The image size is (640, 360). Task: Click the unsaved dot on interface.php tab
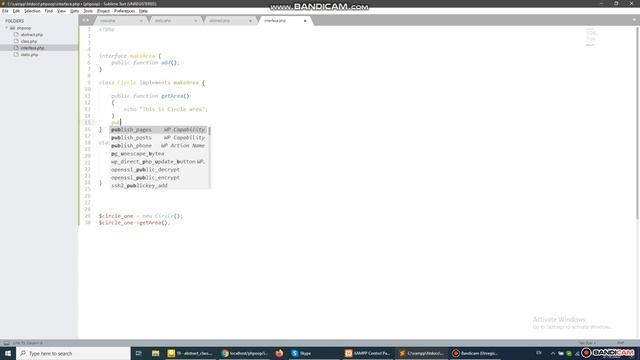coord(305,21)
